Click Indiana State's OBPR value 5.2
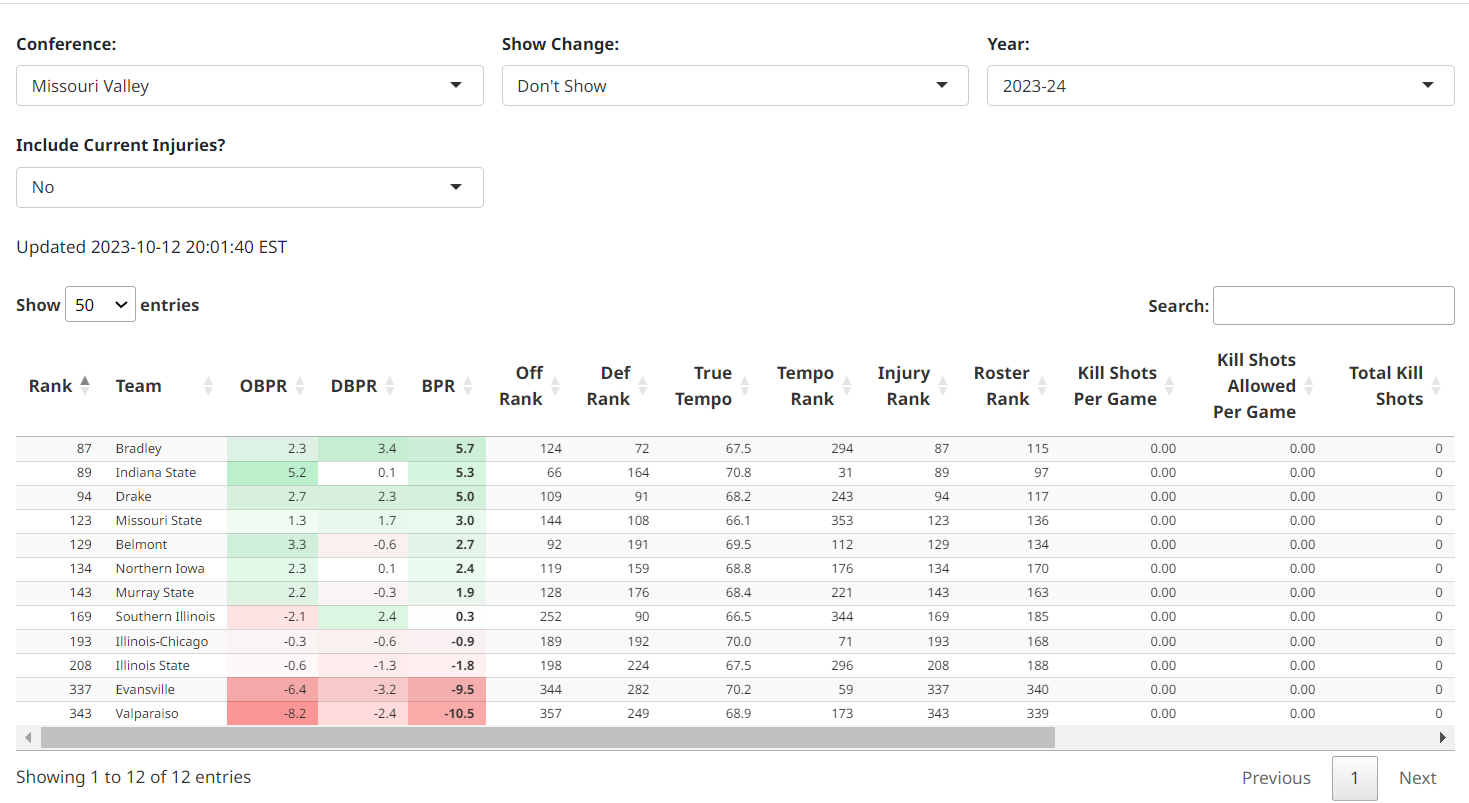 (x=296, y=473)
